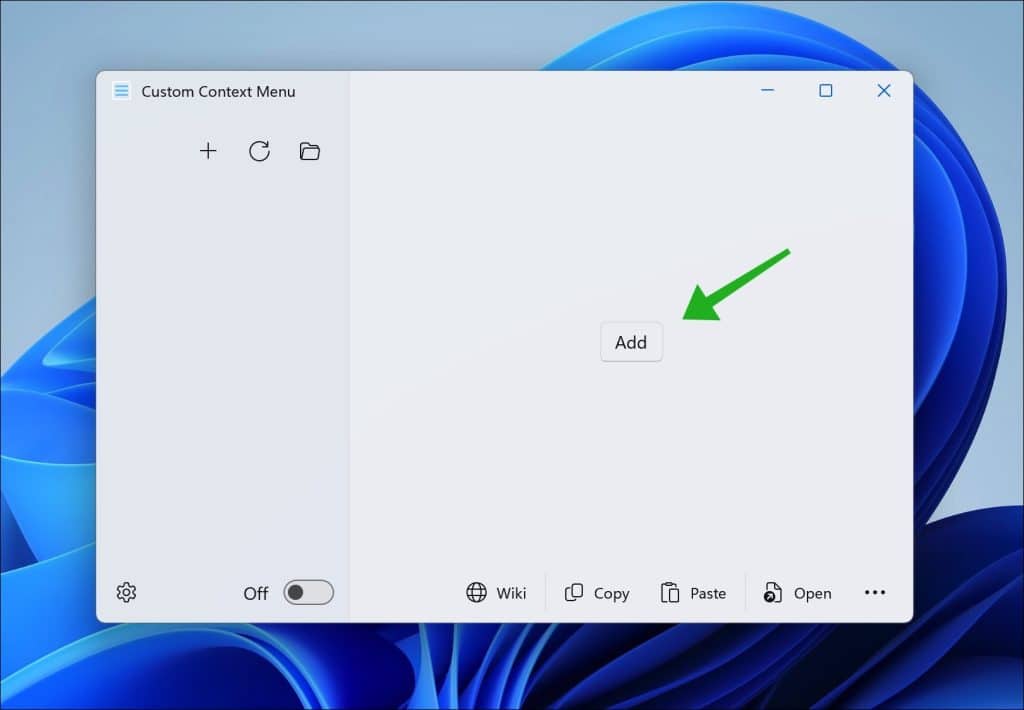Switch the Off toggle to enable custom menu
Viewport: 1024px width, 710px height.
click(x=308, y=592)
